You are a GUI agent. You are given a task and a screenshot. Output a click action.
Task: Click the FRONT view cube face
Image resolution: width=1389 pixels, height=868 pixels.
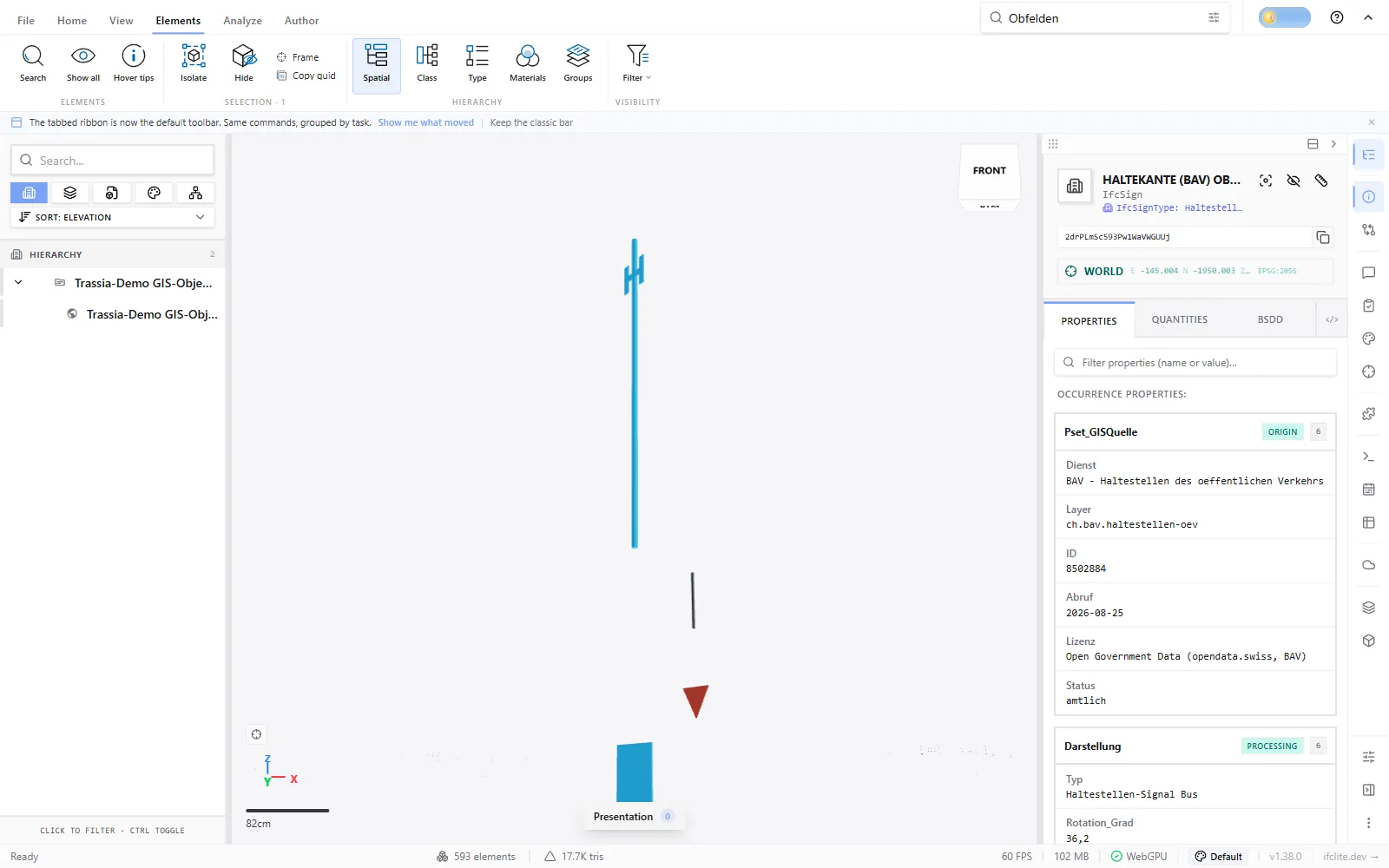click(990, 171)
